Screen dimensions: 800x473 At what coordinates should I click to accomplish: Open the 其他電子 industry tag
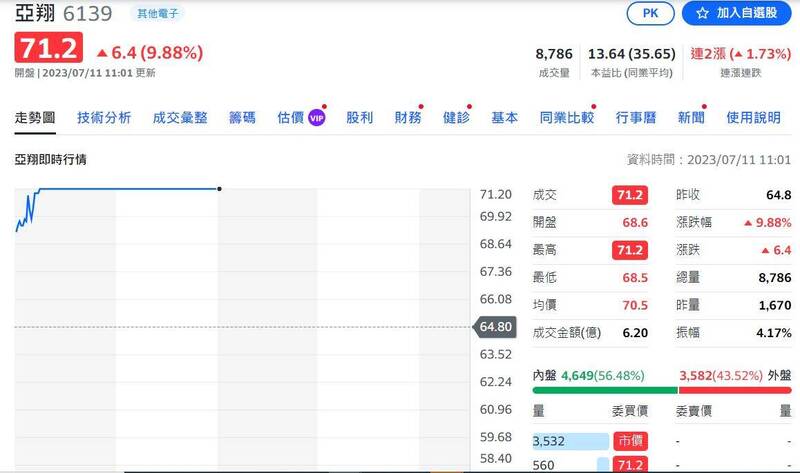click(x=158, y=13)
